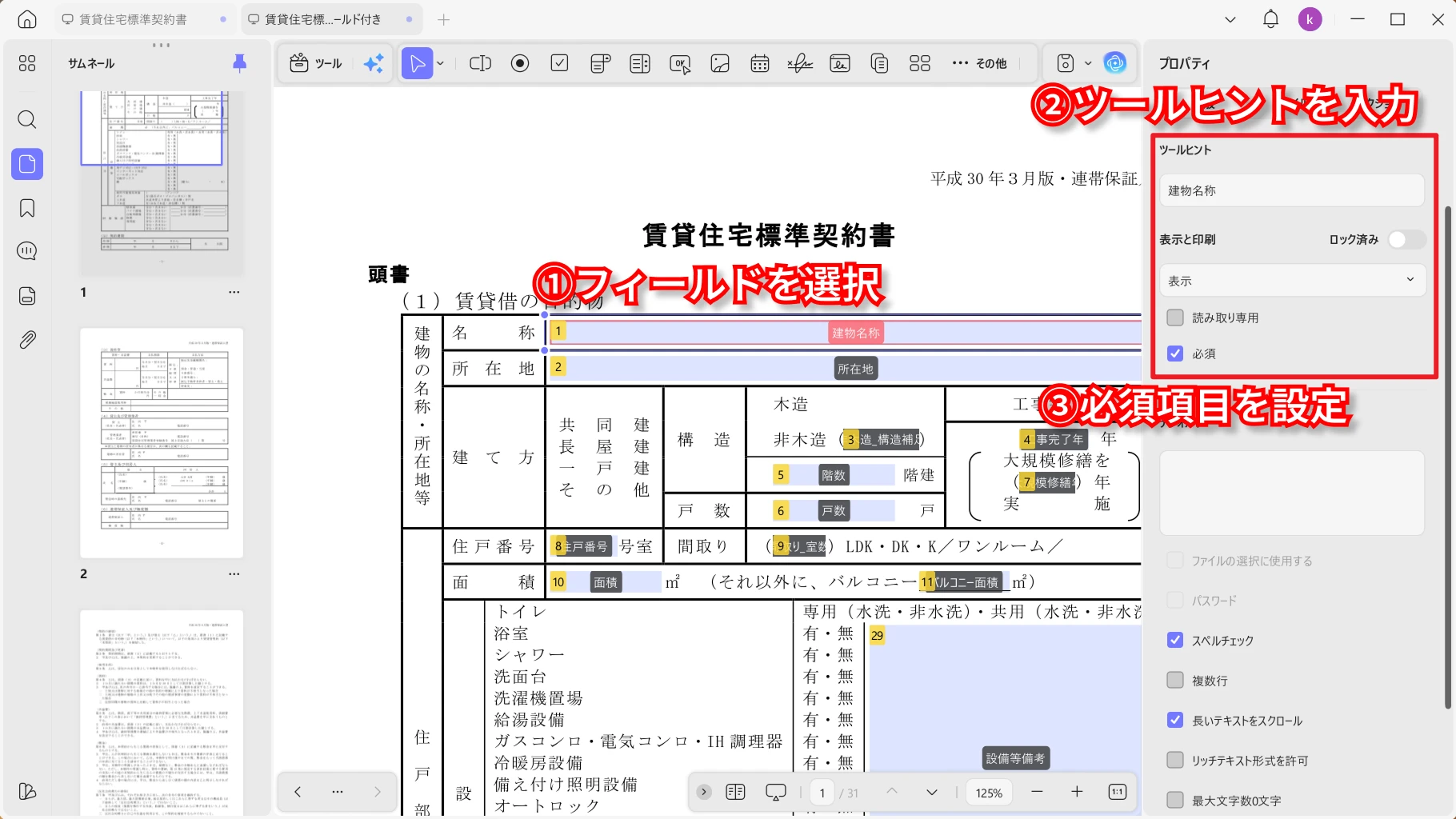Pin the thumbnail panel

[239, 63]
